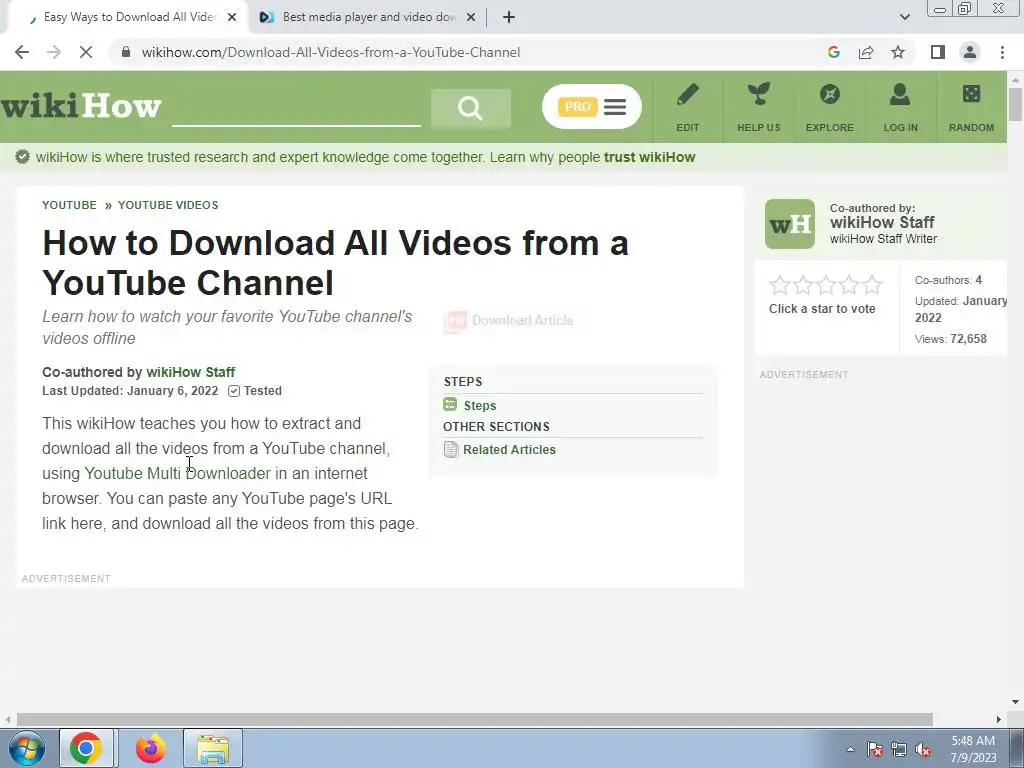
Task: Close the Easy Ways to Download tab
Action: tap(232, 17)
